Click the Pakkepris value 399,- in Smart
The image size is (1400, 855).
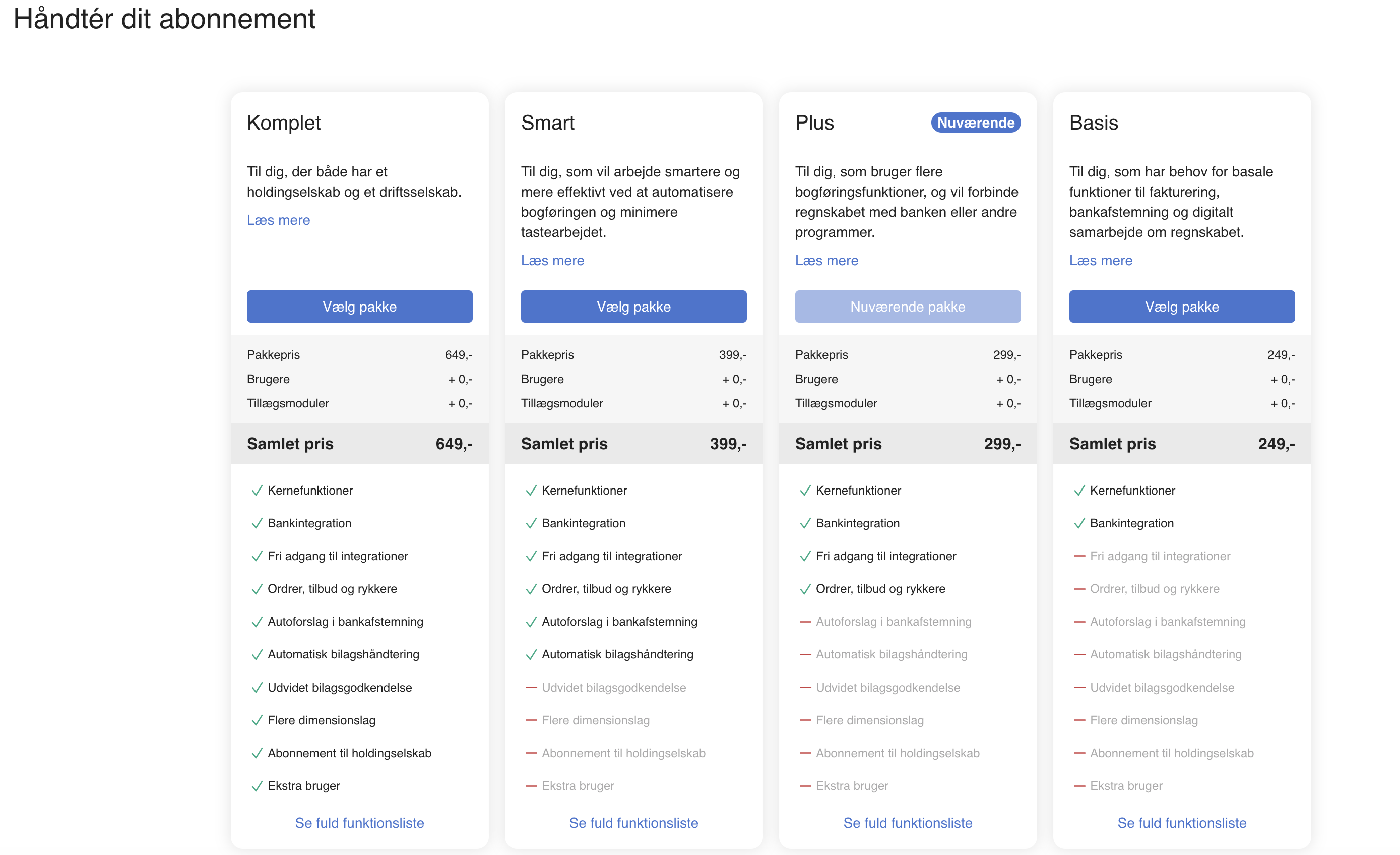[x=732, y=355]
